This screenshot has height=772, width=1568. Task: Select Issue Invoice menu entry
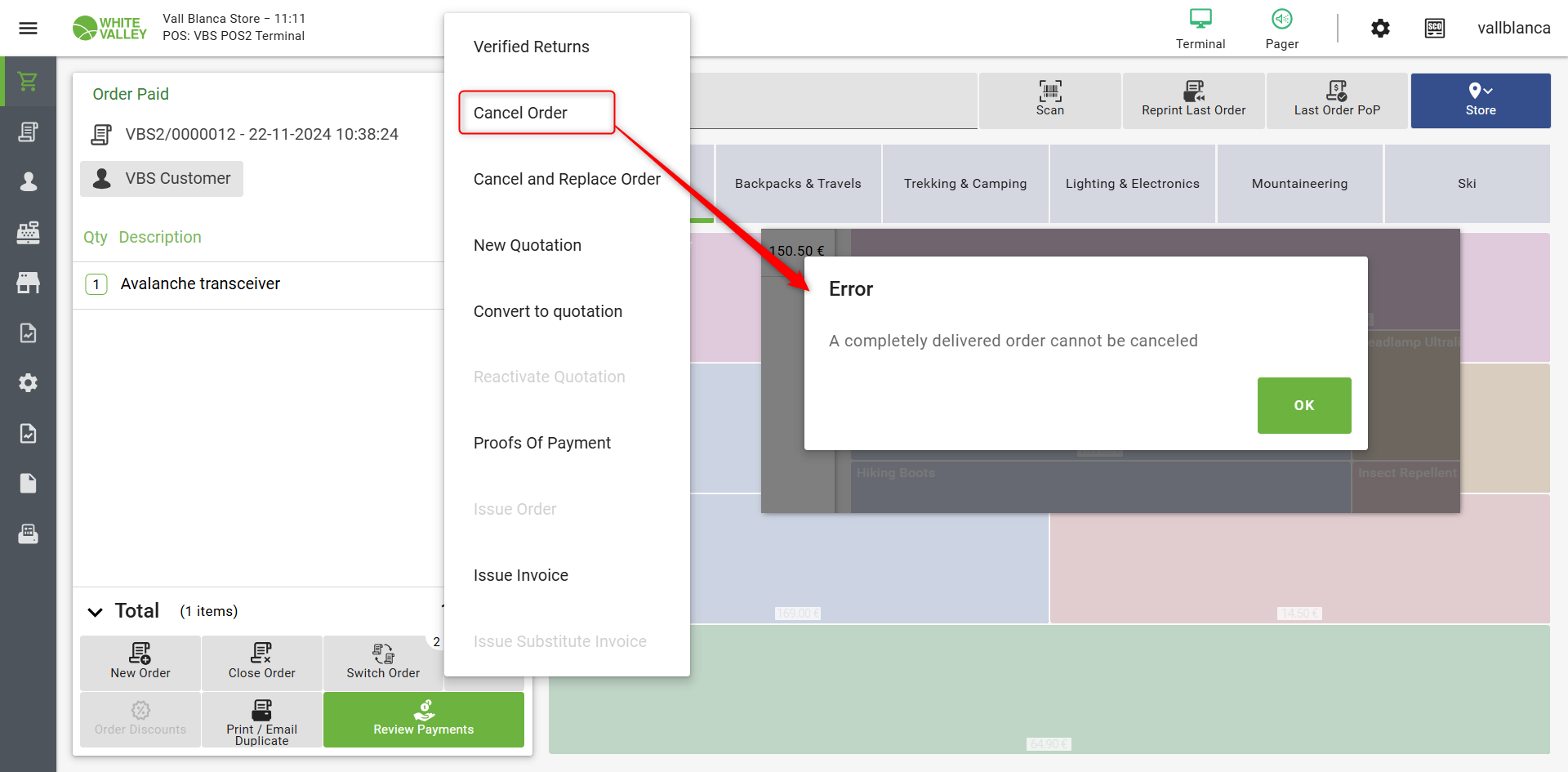(520, 575)
